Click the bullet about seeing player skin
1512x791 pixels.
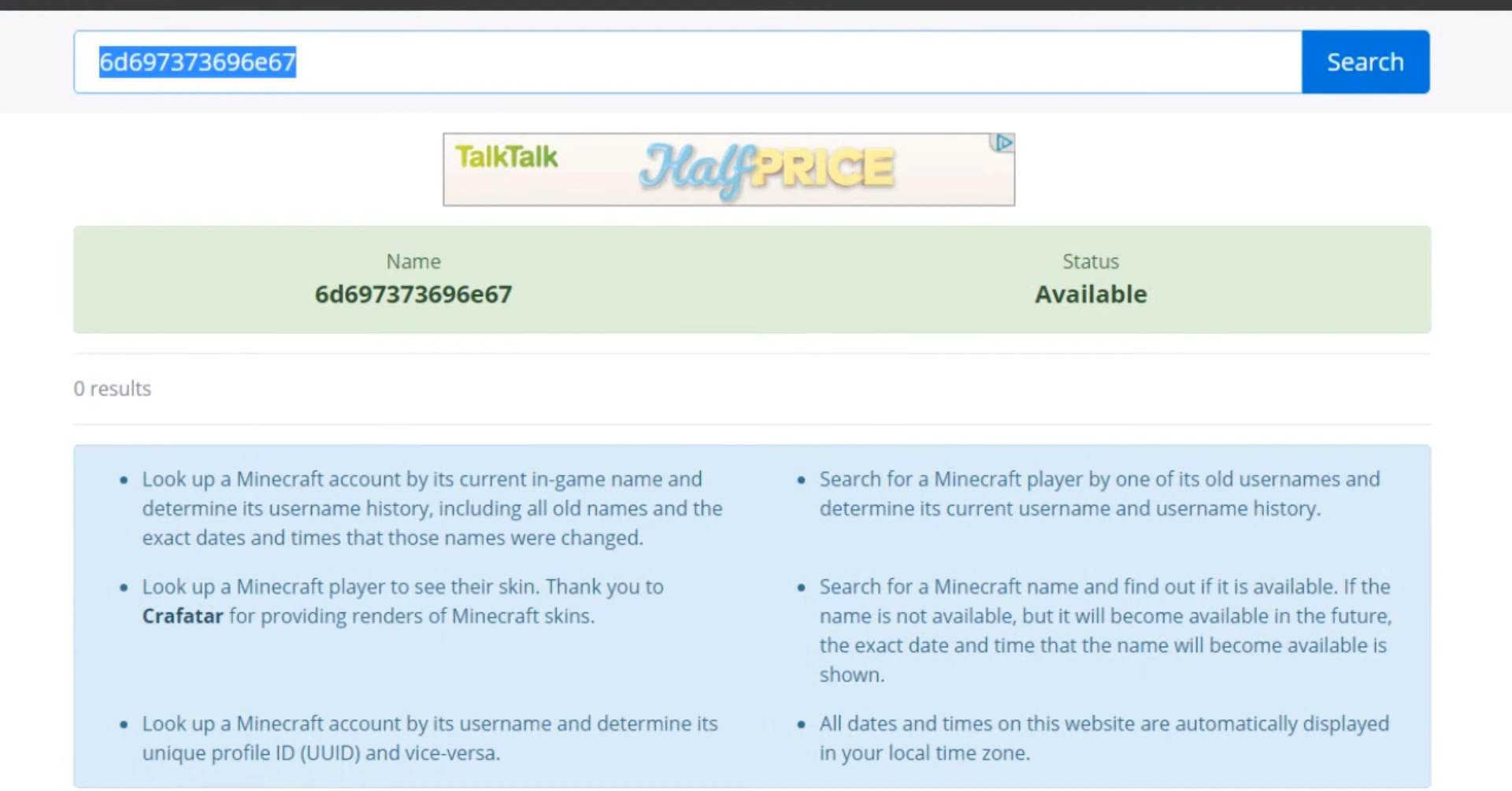click(403, 601)
